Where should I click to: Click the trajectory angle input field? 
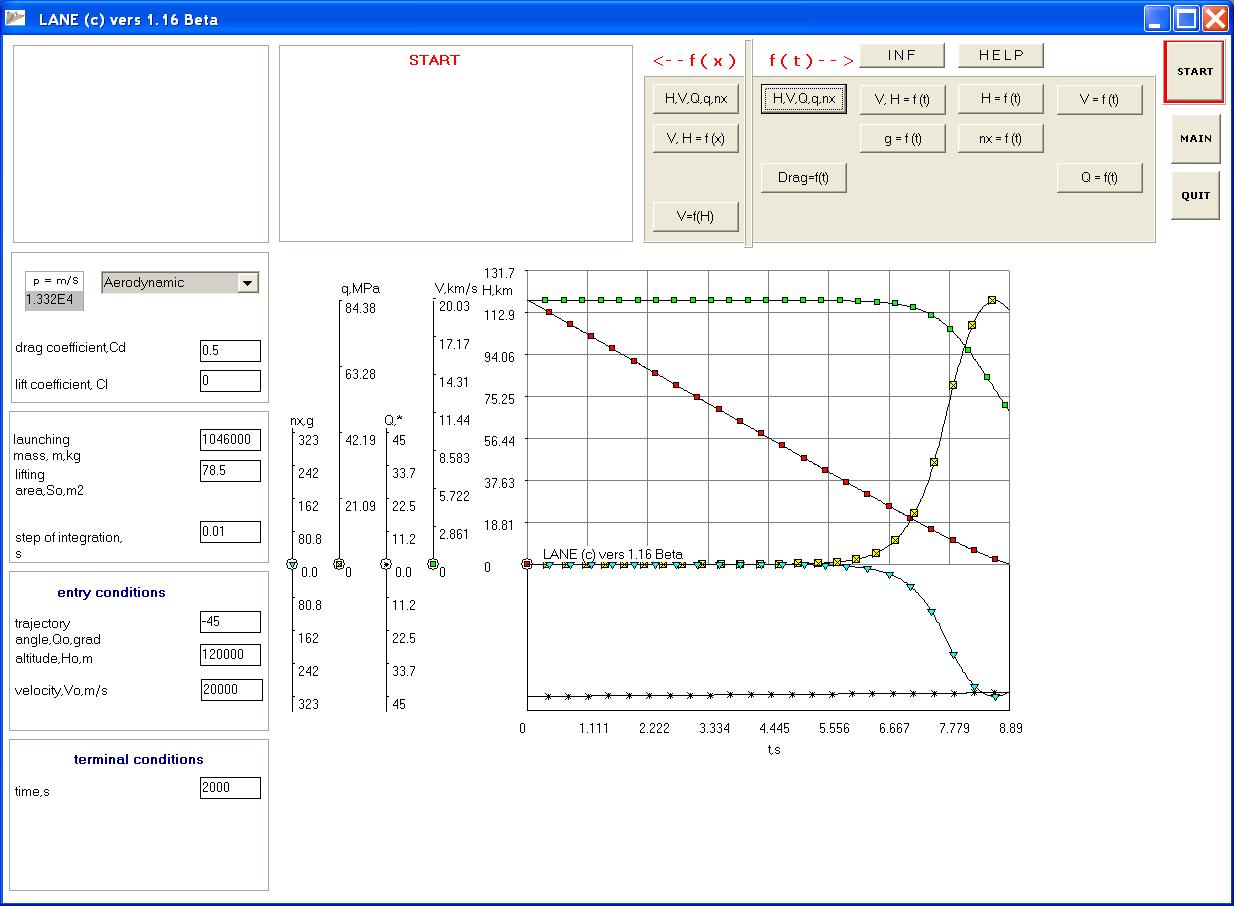[x=230, y=622]
